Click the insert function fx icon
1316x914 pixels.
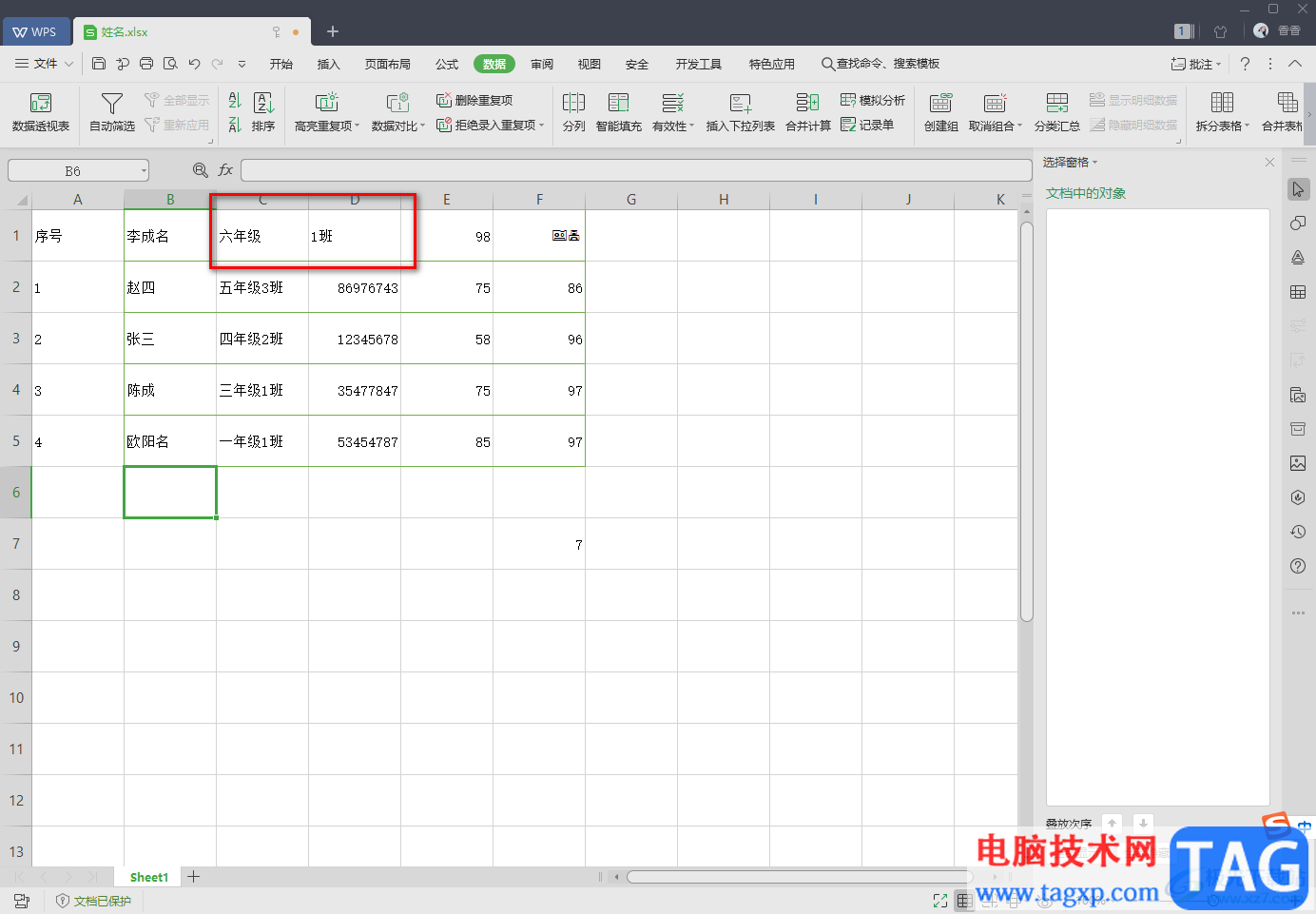click(x=225, y=170)
